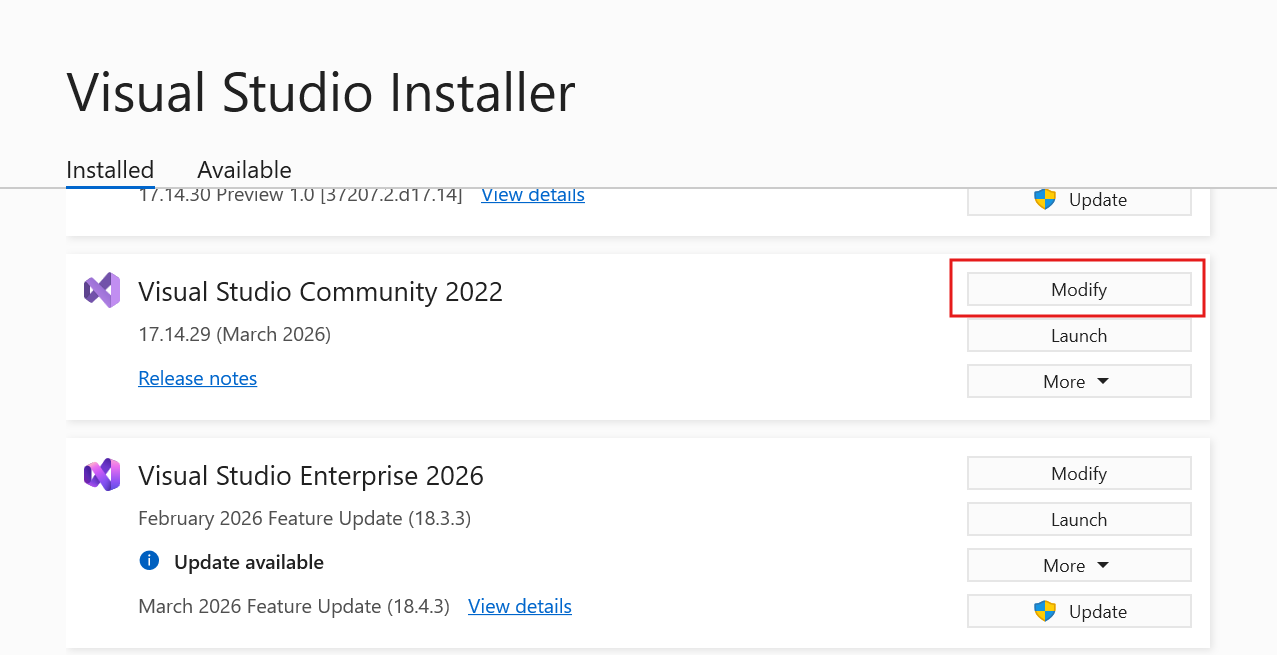1277x655 pixels.
Task: Select the Installed tab
Action: pos(109,170)
